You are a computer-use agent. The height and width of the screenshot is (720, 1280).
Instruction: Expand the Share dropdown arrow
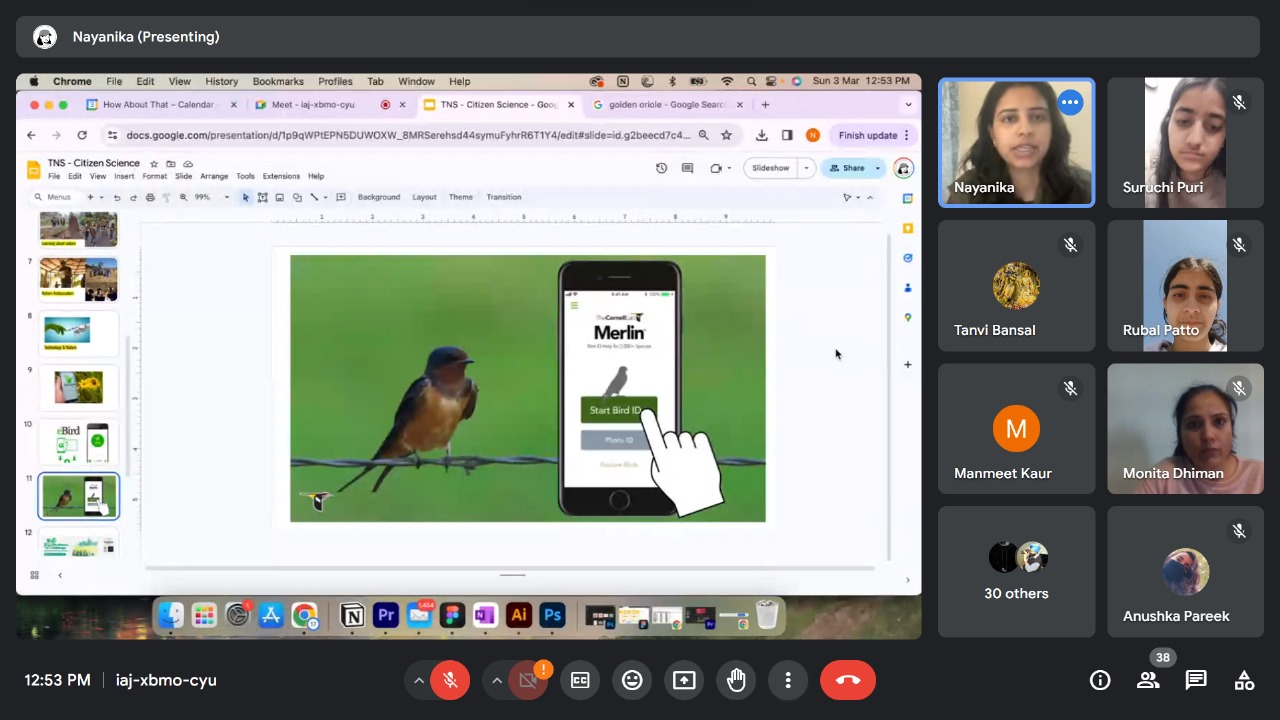tap(878, 168)
